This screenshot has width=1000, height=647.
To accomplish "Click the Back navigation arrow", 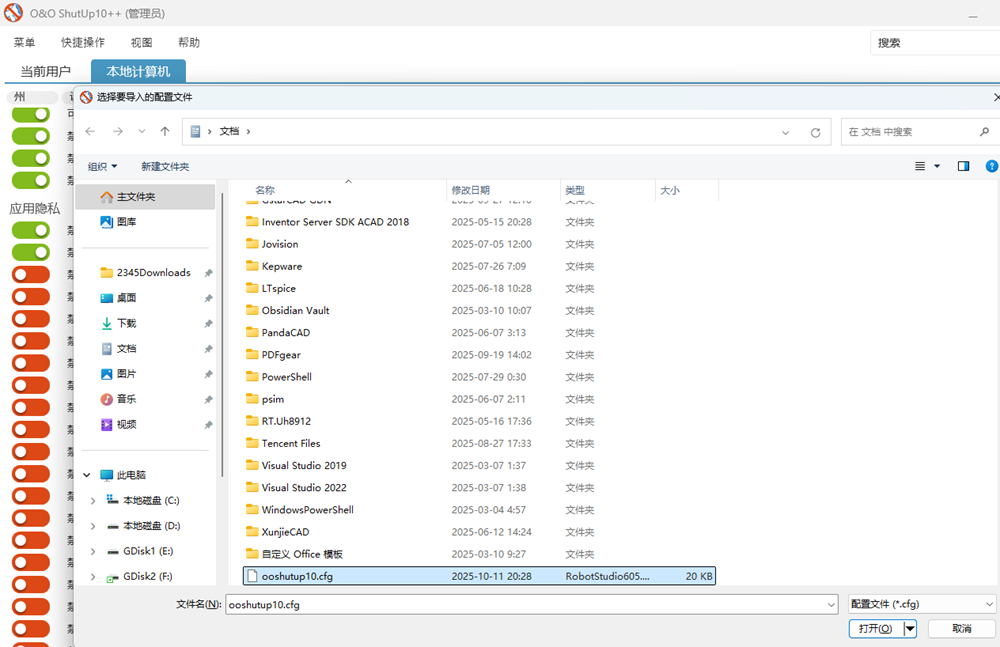I will click(90, 132).
